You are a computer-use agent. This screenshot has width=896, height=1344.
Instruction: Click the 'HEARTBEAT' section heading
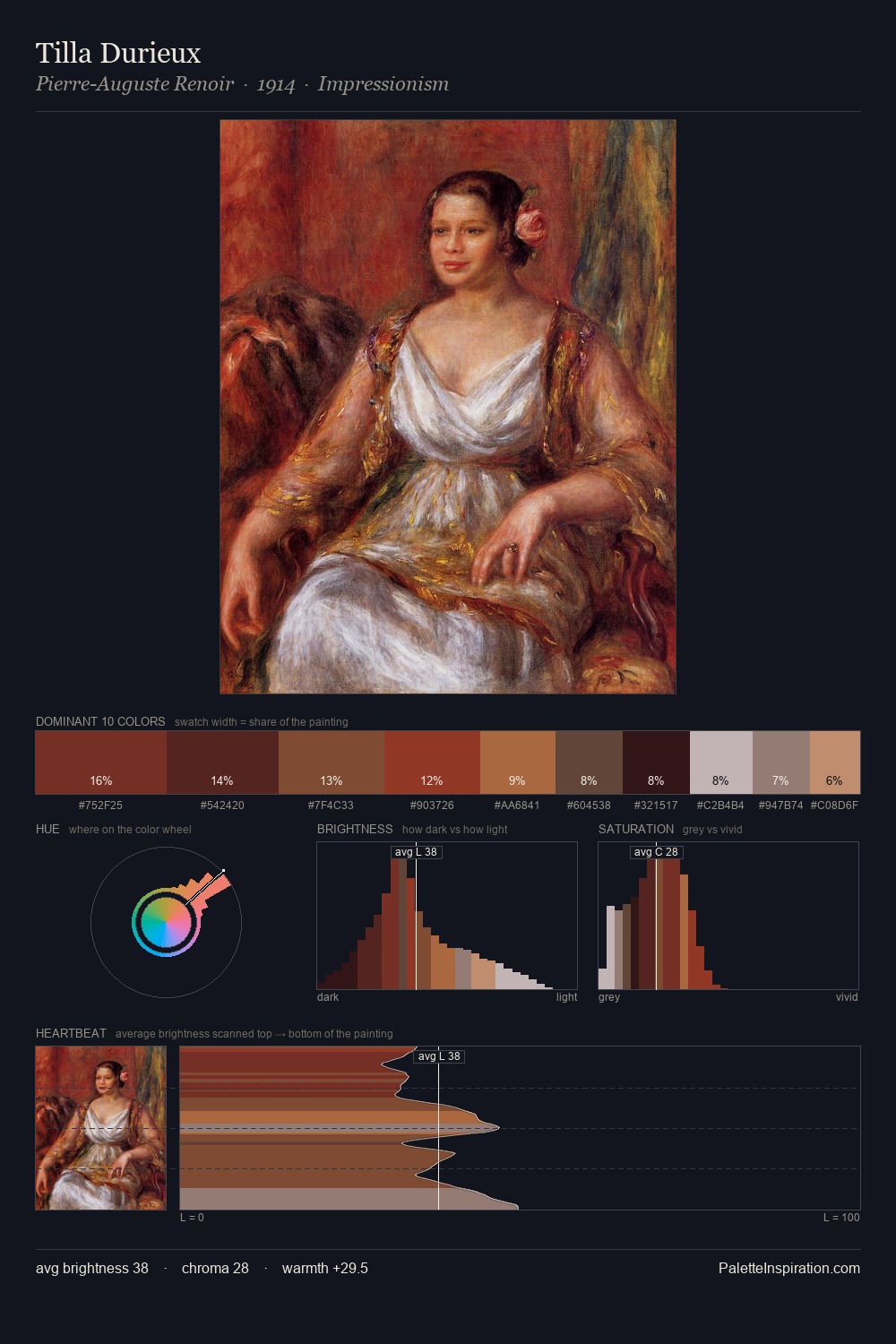[x=71, y=1033]
